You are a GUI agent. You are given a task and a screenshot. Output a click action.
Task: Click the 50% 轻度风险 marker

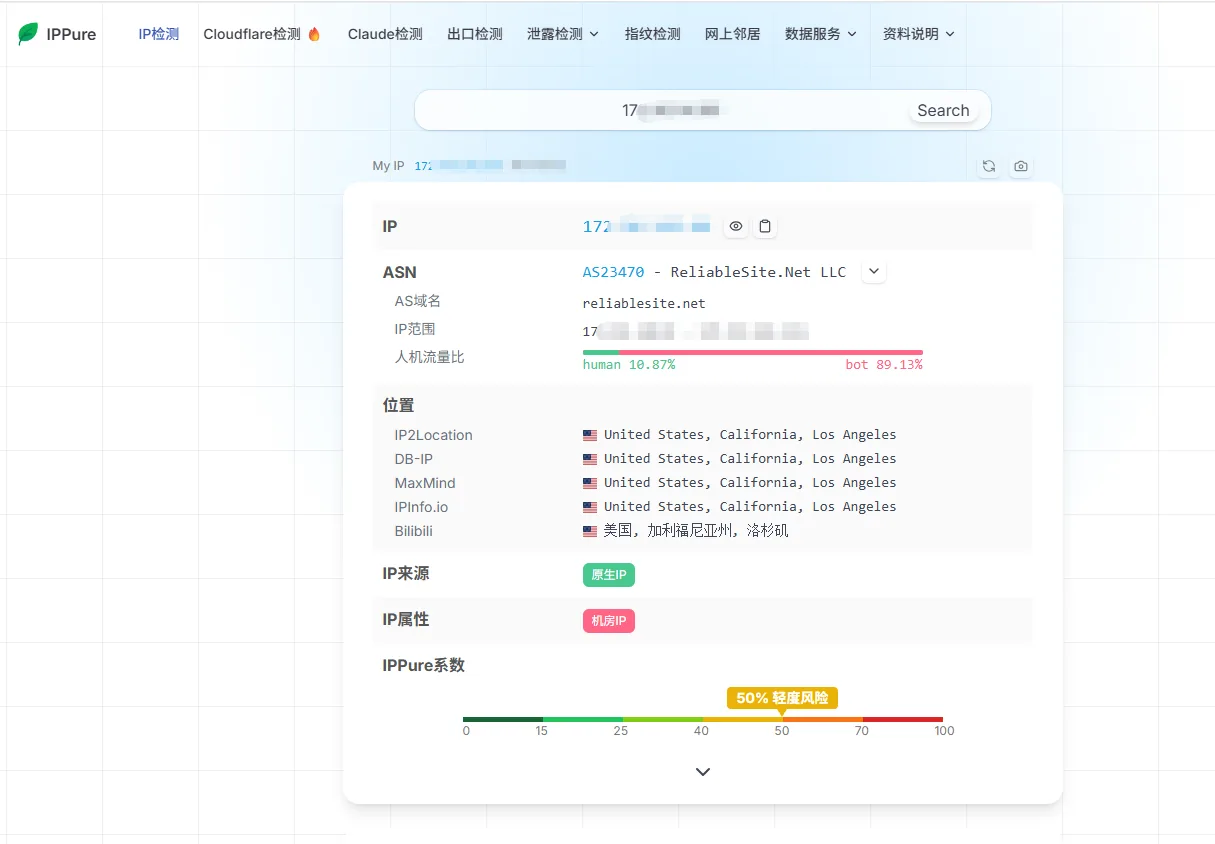782,698
